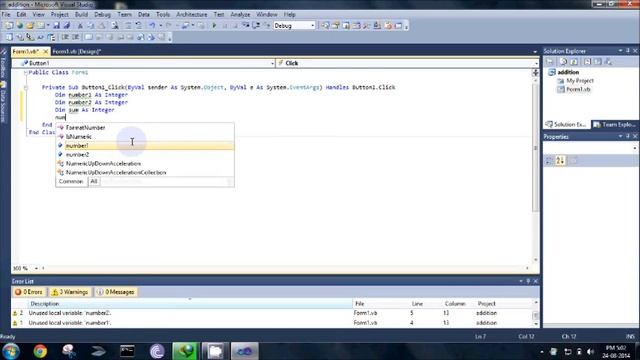Sort Error List by Line column
Image resolution: width=640 pixels, height=360 pixels.
pyautogui.click(x=425, y=304)
